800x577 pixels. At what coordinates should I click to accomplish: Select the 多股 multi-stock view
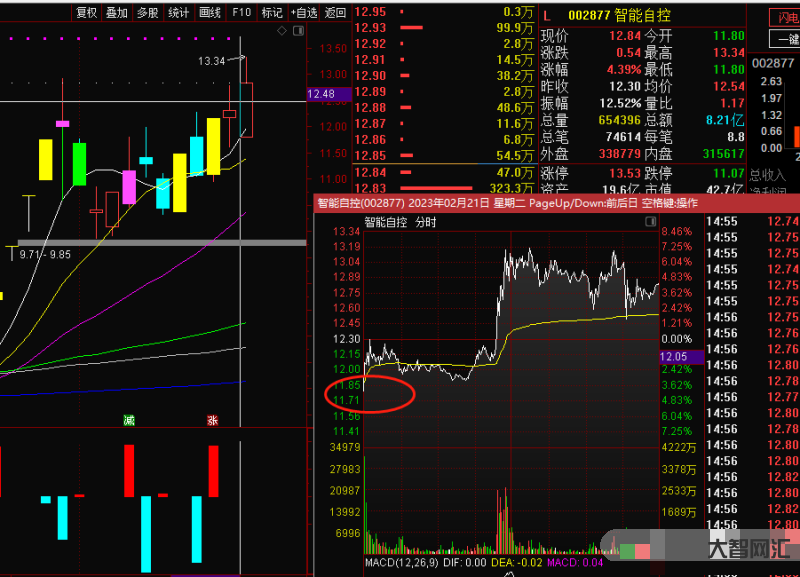coord(147,13)
